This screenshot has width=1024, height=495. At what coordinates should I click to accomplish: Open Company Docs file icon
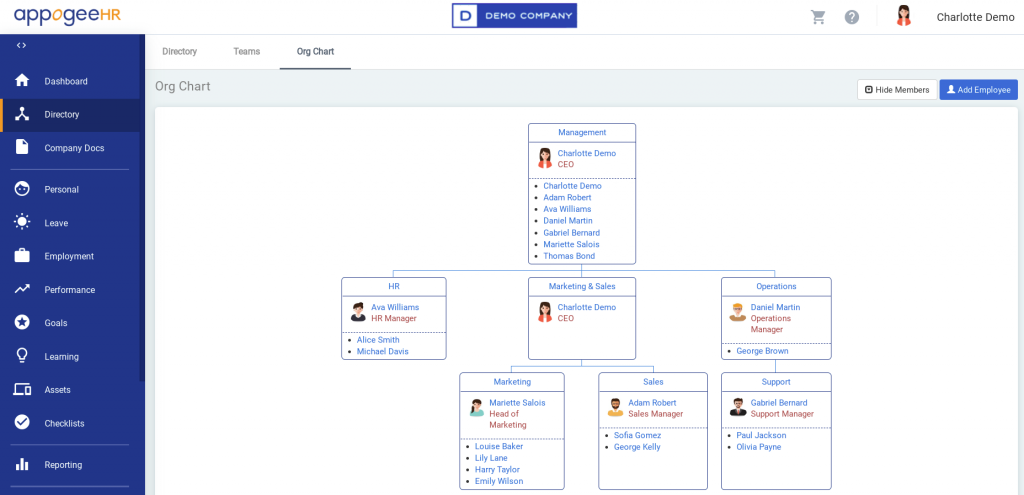[22, 148]
